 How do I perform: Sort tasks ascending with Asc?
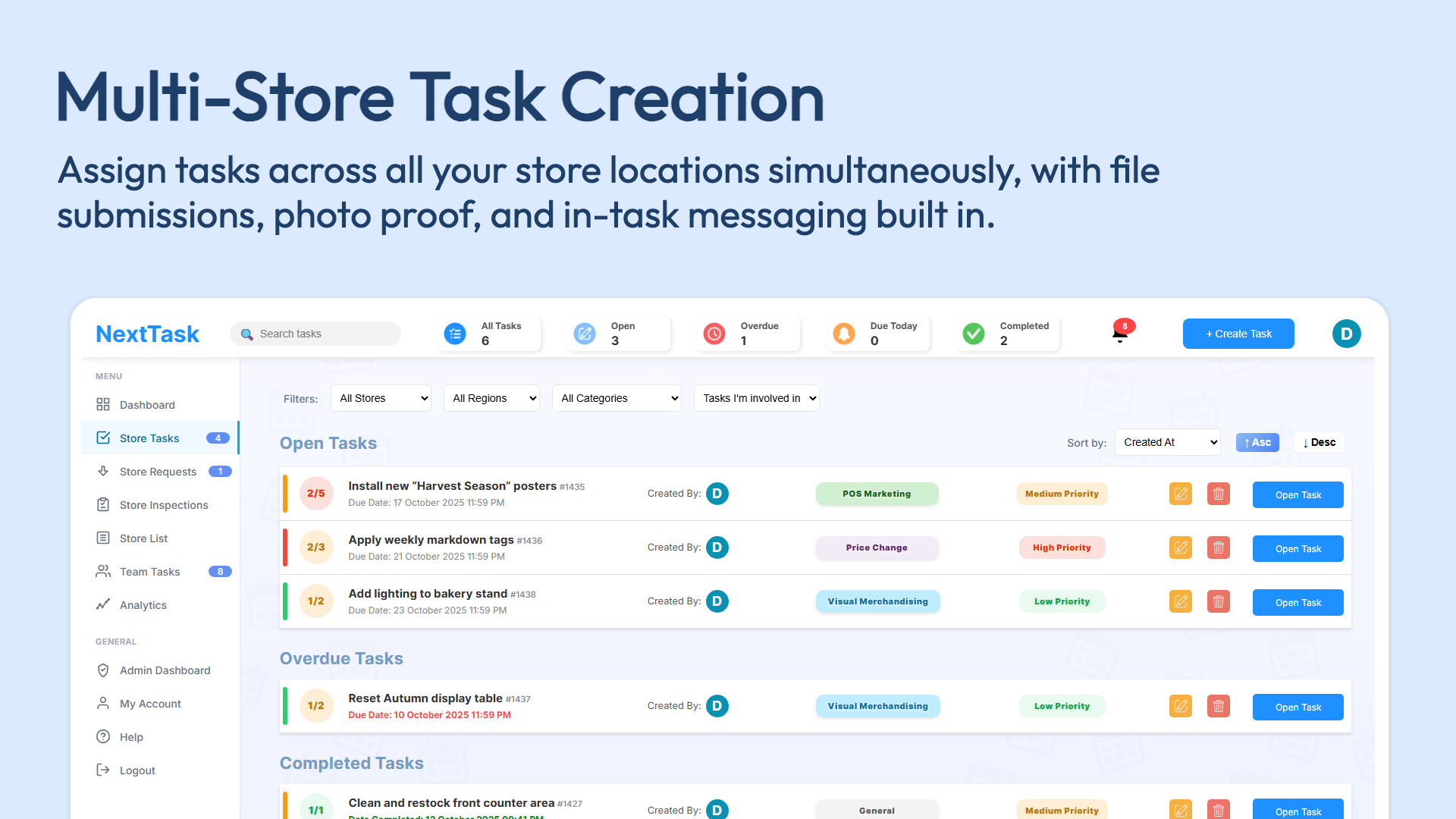pyautogui.click(x=1257, y=442)
